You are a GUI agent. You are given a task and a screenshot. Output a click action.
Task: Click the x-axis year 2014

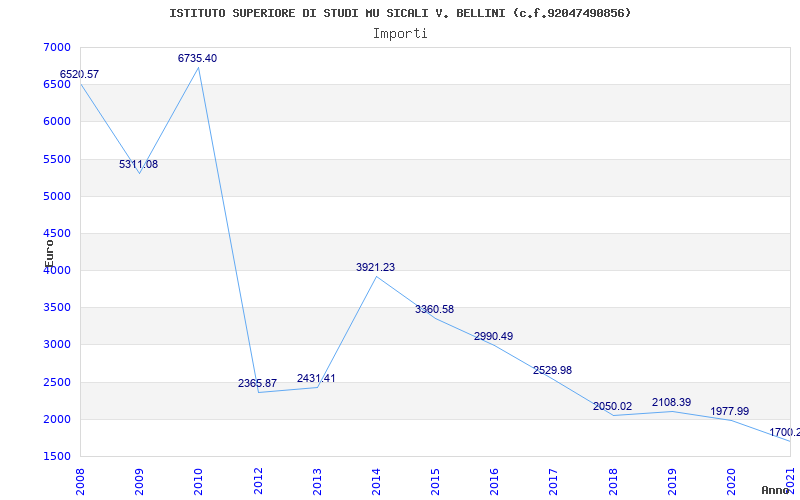[x=376, y=482]
